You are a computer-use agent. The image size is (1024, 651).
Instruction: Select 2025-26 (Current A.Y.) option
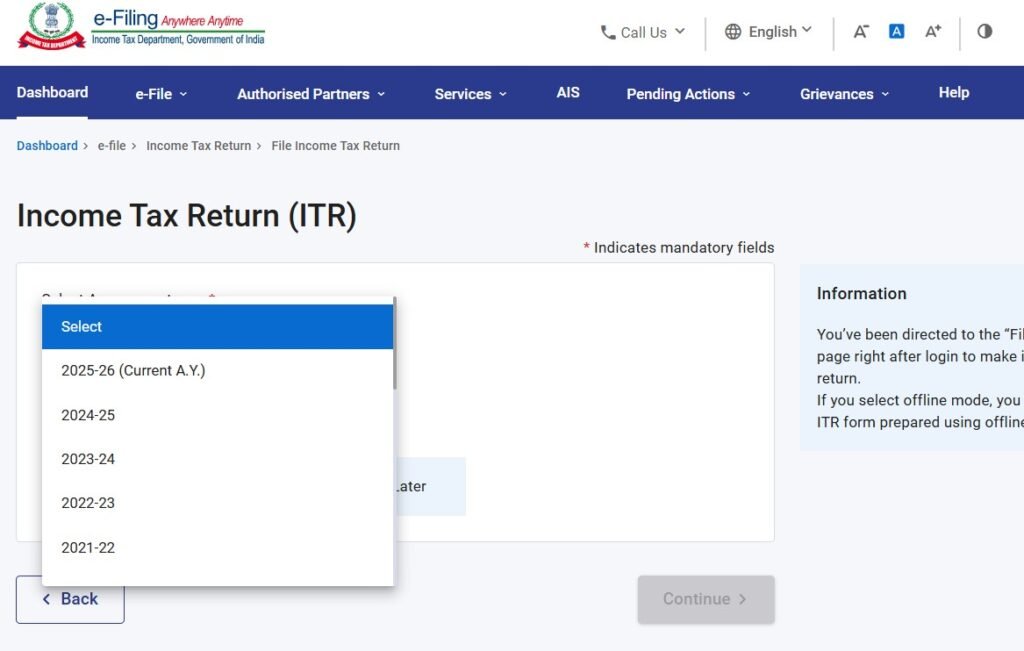pyautogui.click(x=133, y=371)
